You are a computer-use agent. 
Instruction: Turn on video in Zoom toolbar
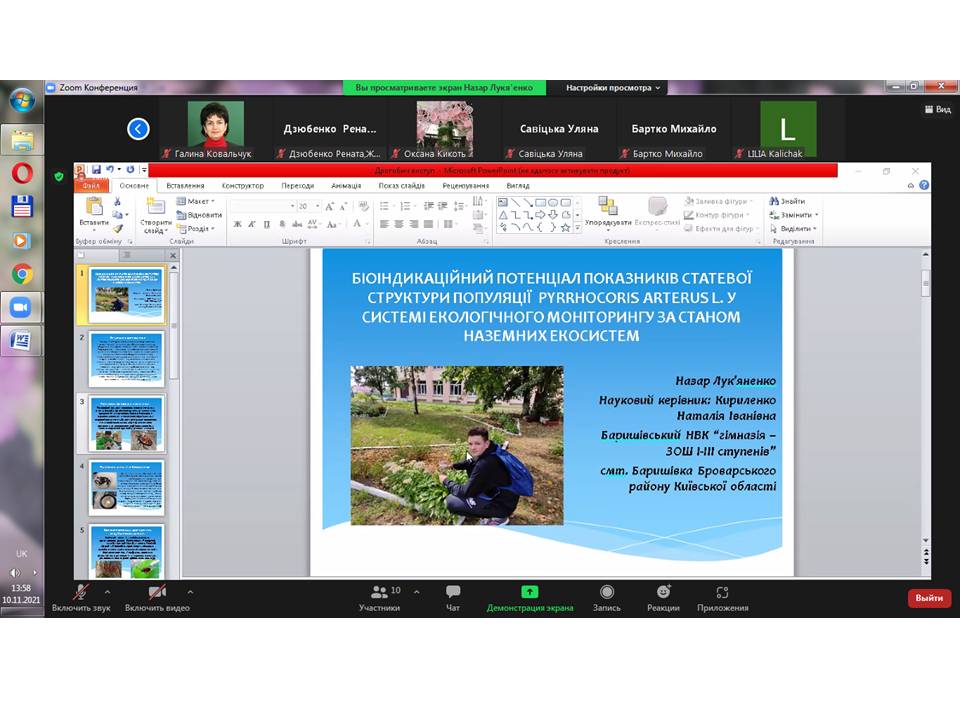coord(157,592)
